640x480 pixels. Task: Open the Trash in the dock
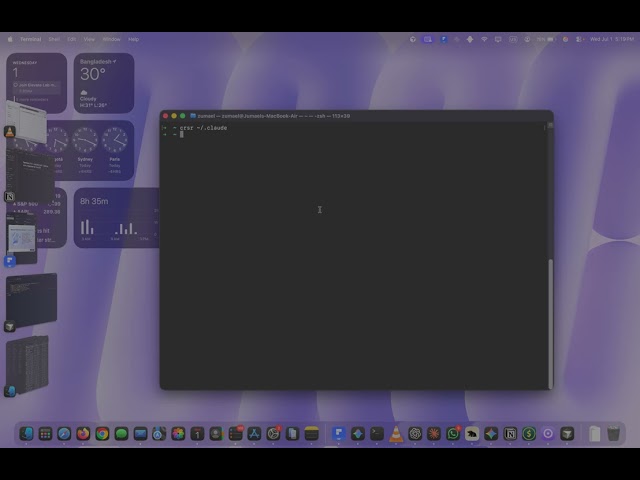613,433
